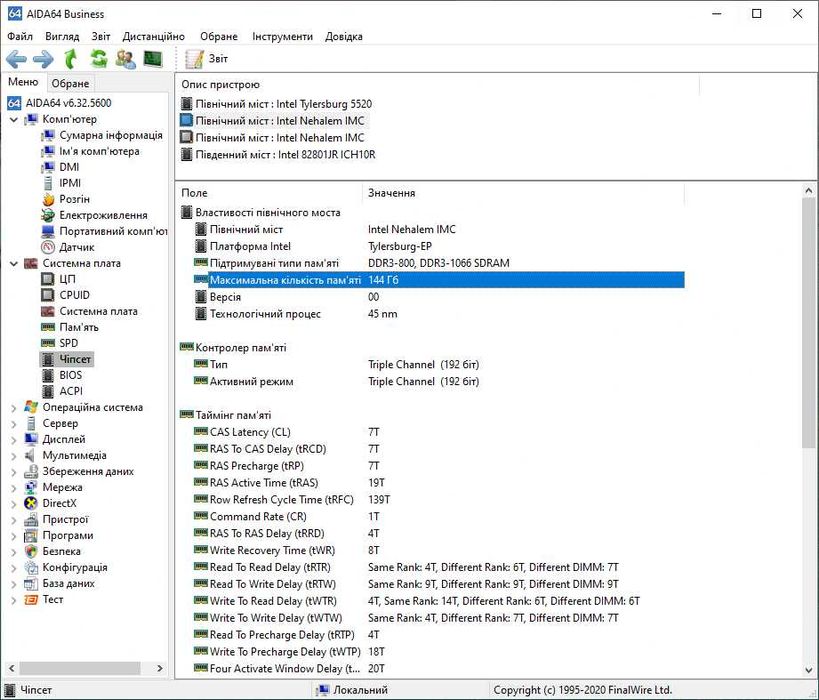Click the ЦП processor icon

48,279
